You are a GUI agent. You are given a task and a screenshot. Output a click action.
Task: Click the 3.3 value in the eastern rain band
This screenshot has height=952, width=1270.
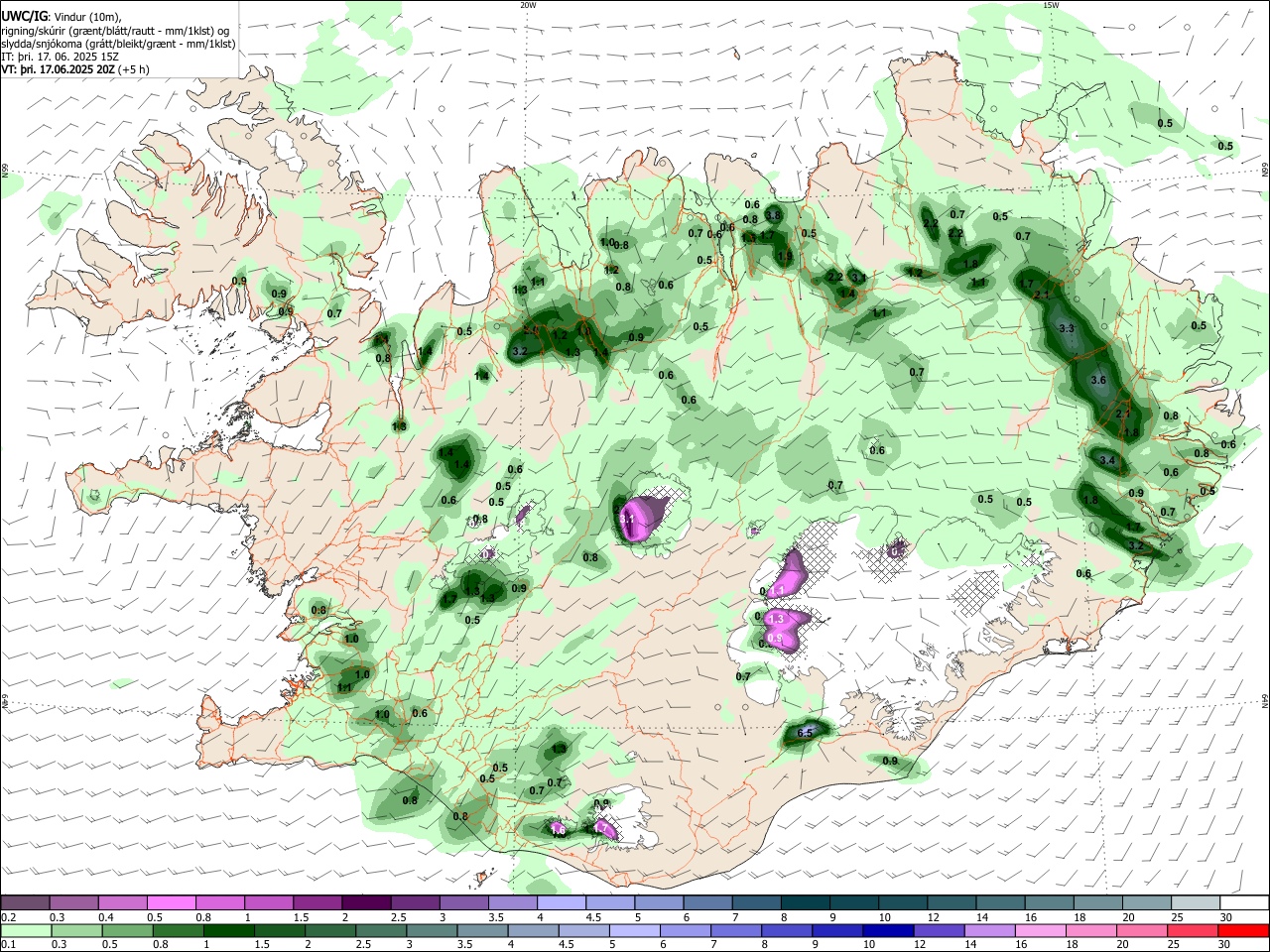pos(1068,328)
